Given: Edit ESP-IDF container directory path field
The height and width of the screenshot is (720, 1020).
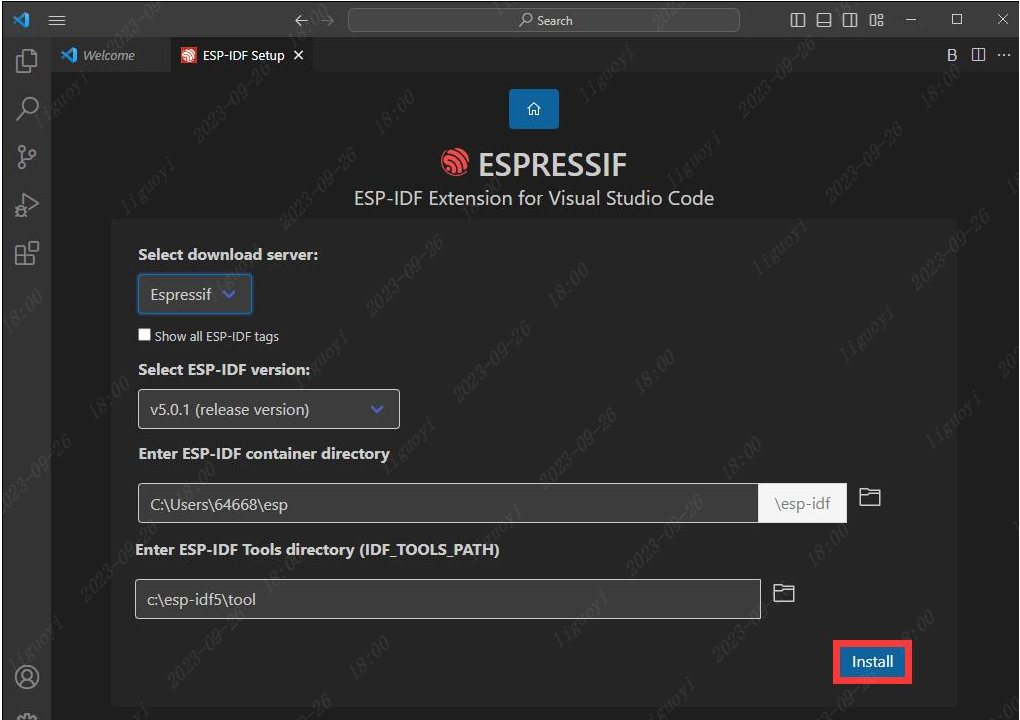Looking at the screenshot, I should pyautogui.click(x=448, y=503).
